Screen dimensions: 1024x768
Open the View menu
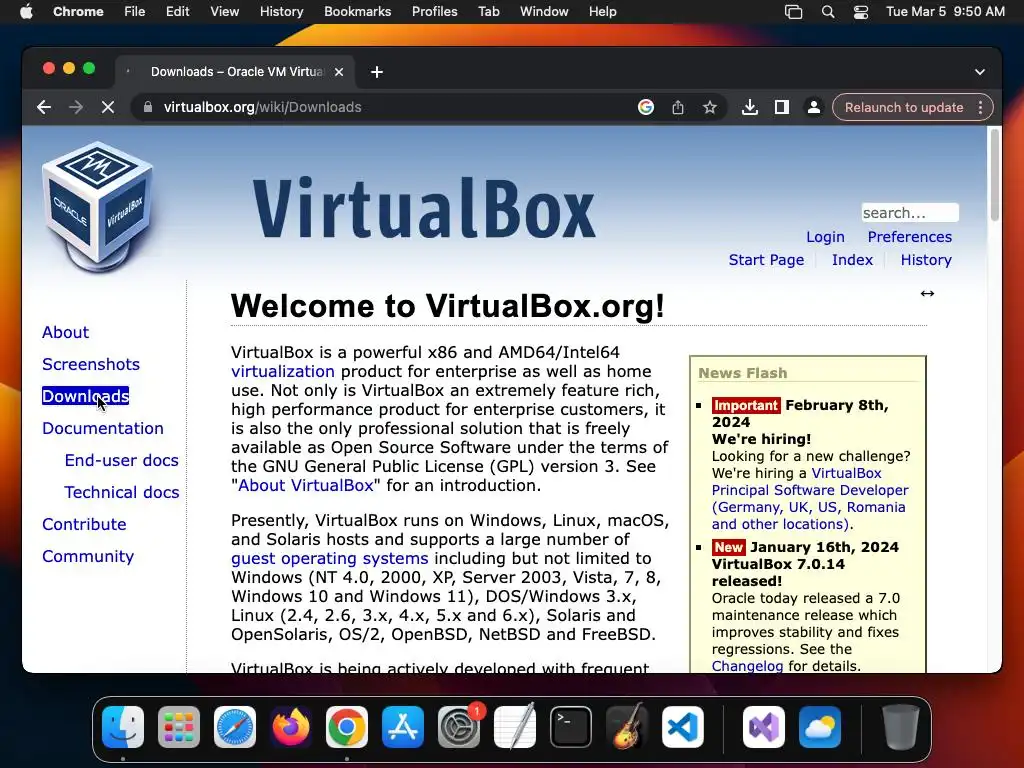pyautogui.click(x=225, y=12)
